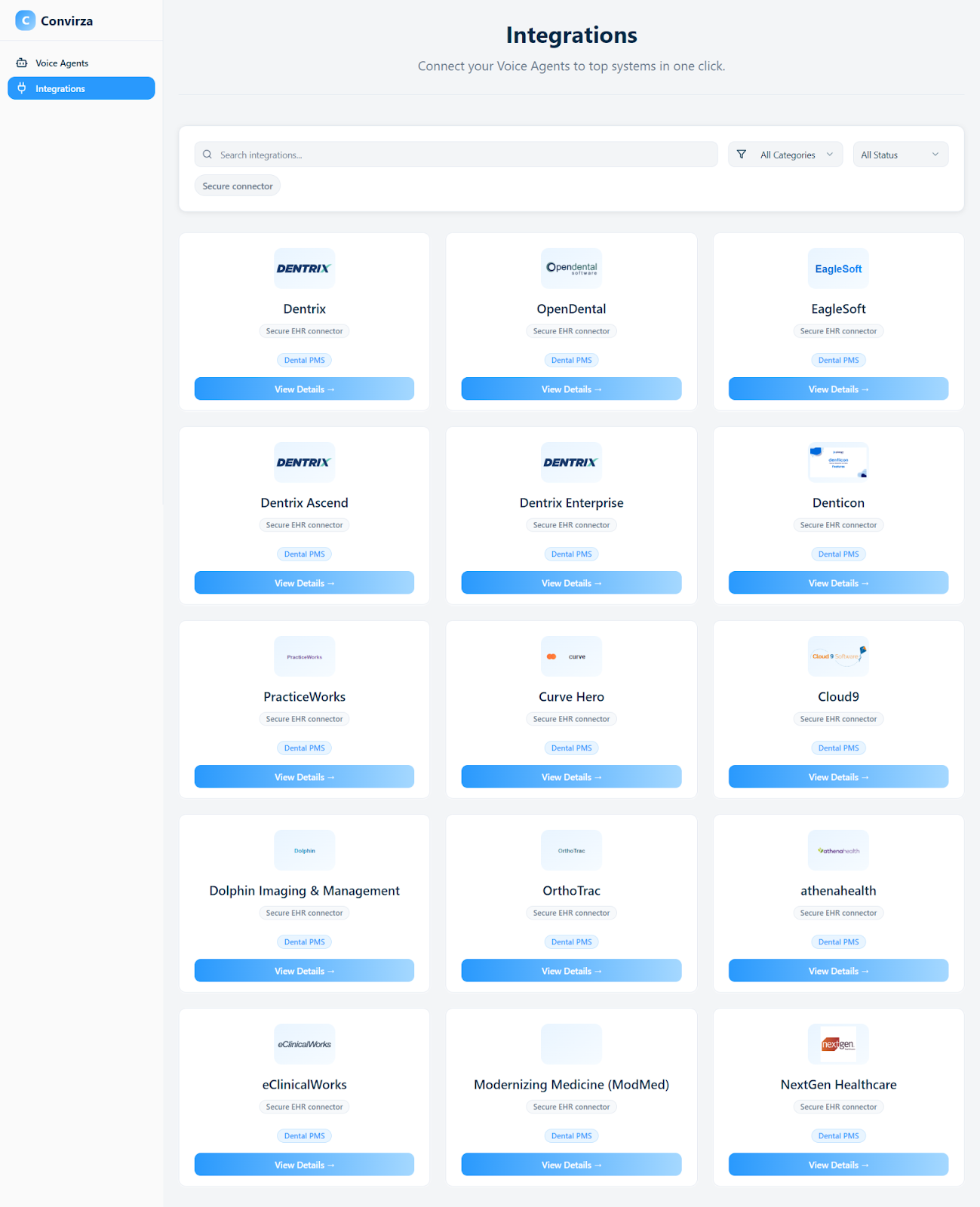Image resolution: width=980 pixels, height=1207 pixels.
Task: Click the NextGen Healthcare logo
Action: click(838, 1044)
